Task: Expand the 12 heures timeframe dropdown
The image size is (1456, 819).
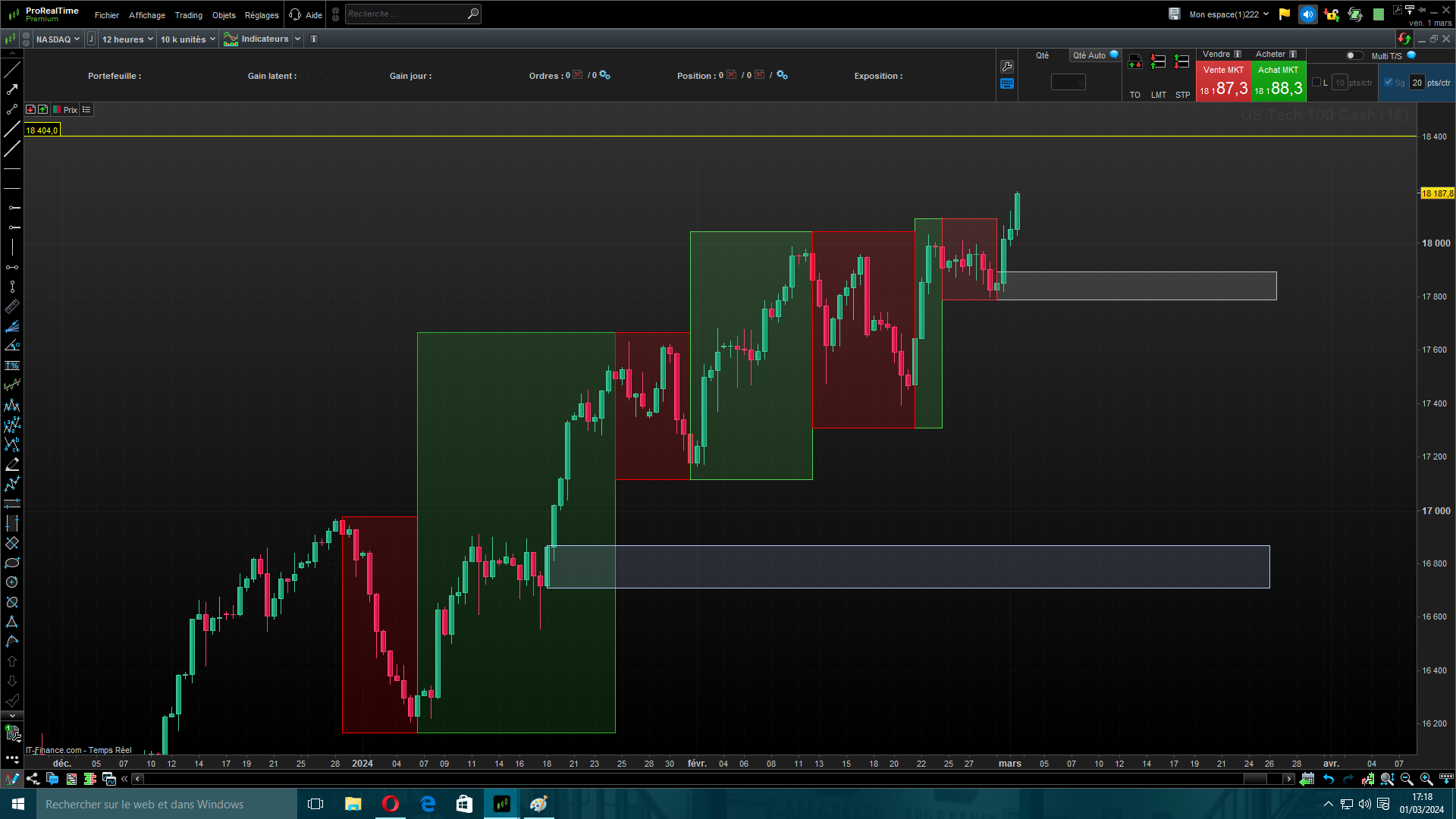Action: point(127,39)
